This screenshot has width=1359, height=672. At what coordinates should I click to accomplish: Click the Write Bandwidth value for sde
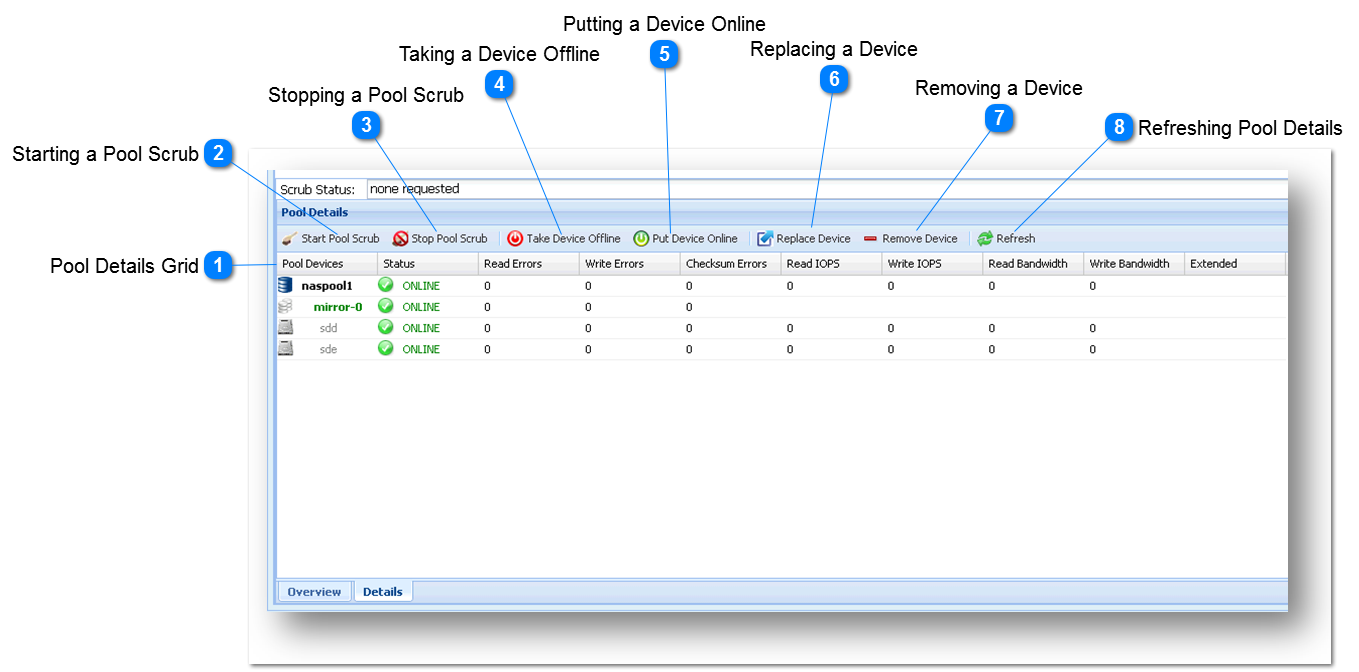pos(1093,349)
